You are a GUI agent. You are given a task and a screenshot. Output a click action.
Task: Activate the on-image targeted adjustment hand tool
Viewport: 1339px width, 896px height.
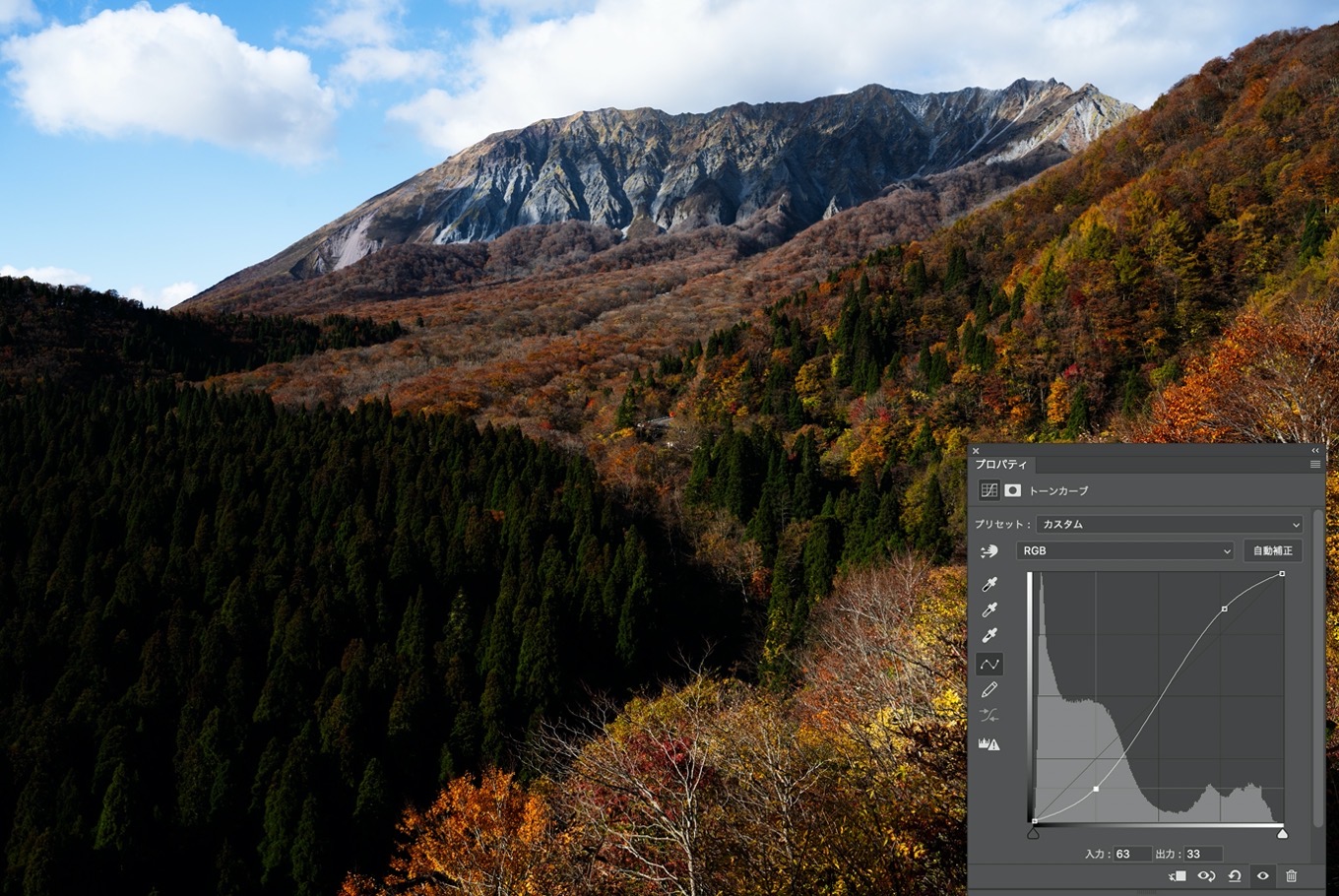989,551
